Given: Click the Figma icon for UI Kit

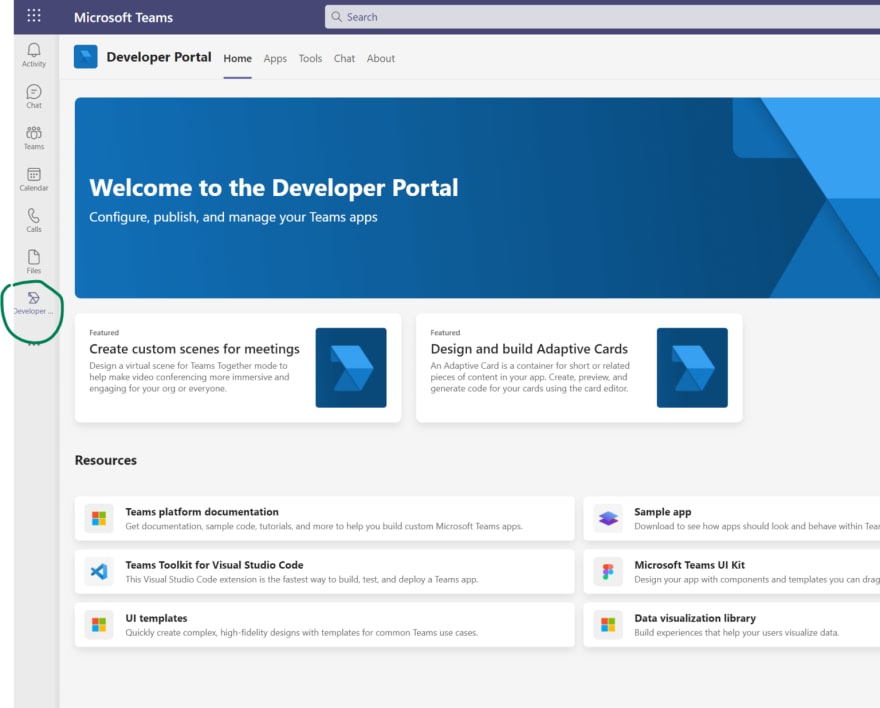Looking at the screenshot, I should 608,572.
